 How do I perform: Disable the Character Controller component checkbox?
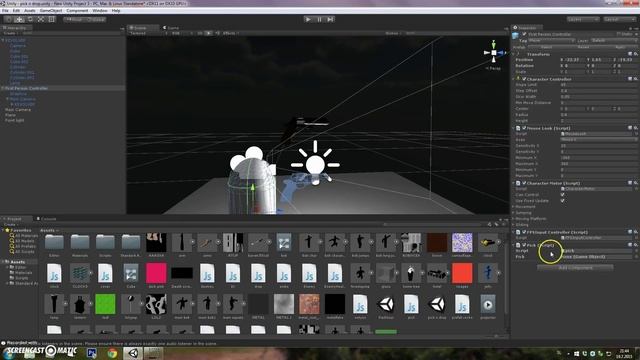point(524,79)
